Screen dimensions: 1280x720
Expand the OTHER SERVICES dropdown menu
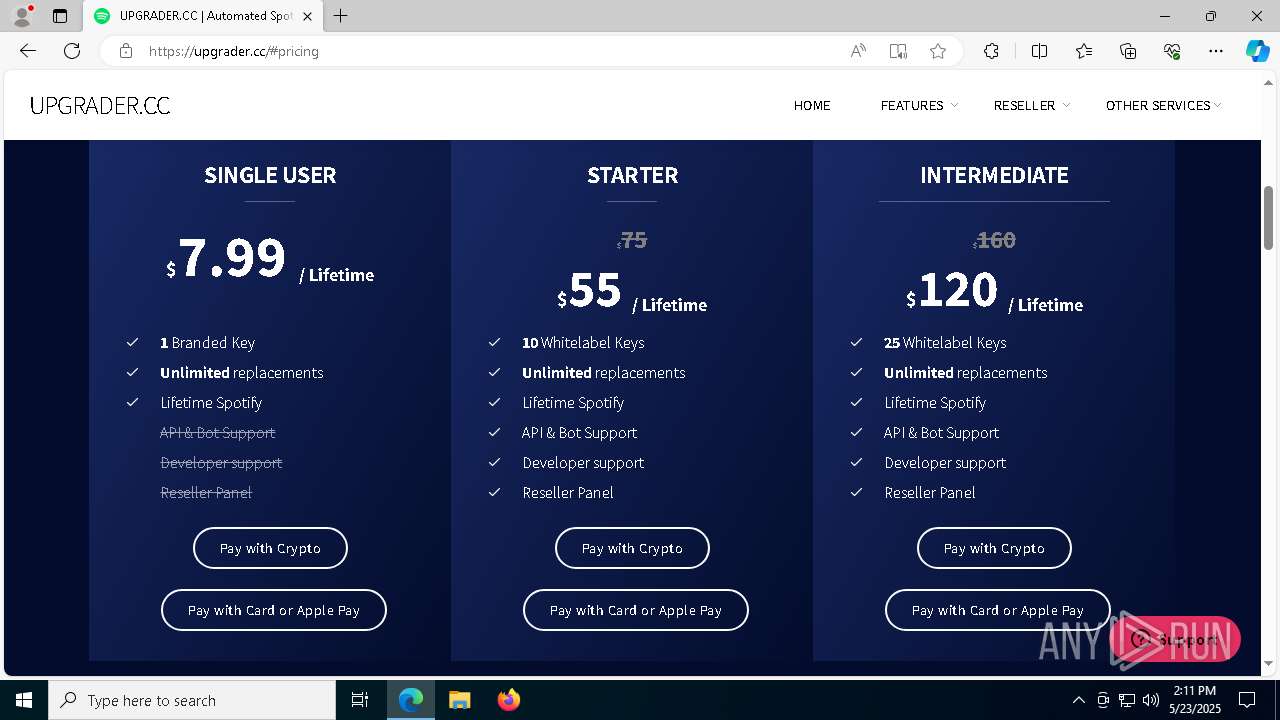click(x=1163, y=105)
